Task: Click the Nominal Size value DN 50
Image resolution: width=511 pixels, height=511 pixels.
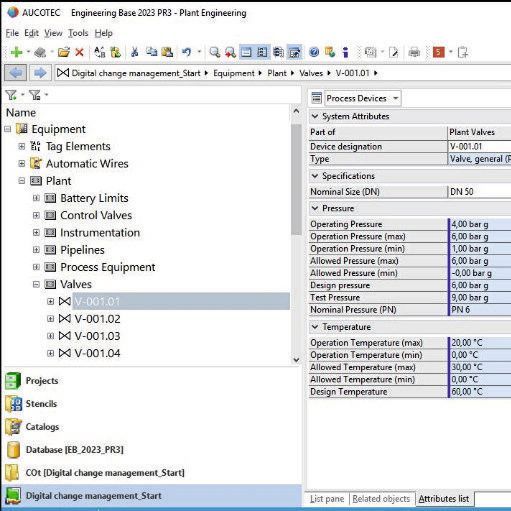Action: coord(480,192)
